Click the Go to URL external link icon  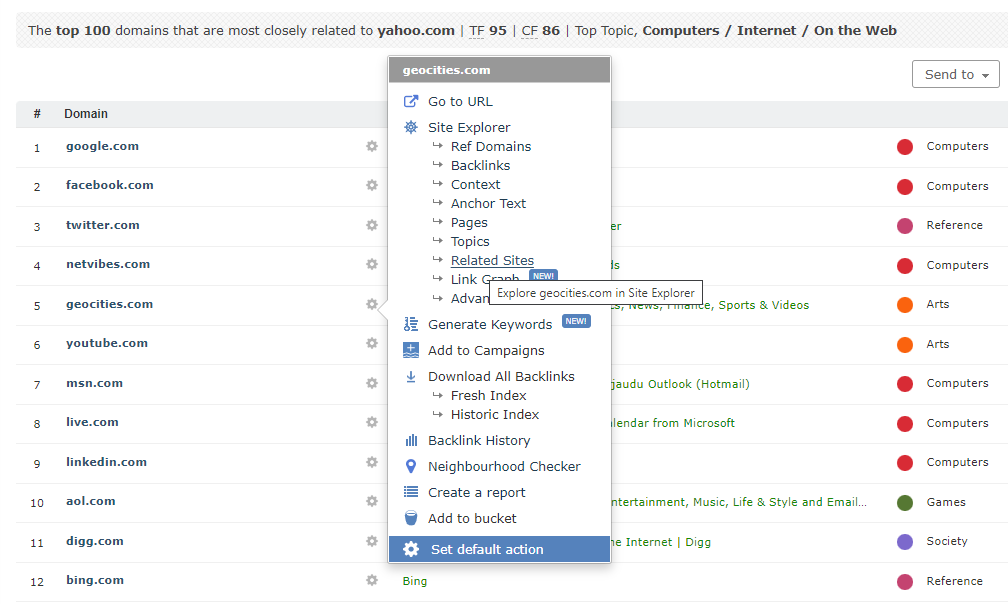(x=410, y=101)
